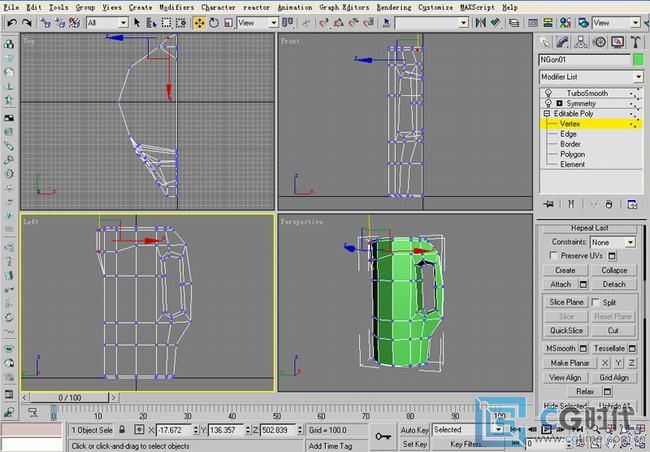Image resolution: width=650 pixels, height=452 pixels.
Task: Activate the Select and Move tool
Action: tap(199, 23)
